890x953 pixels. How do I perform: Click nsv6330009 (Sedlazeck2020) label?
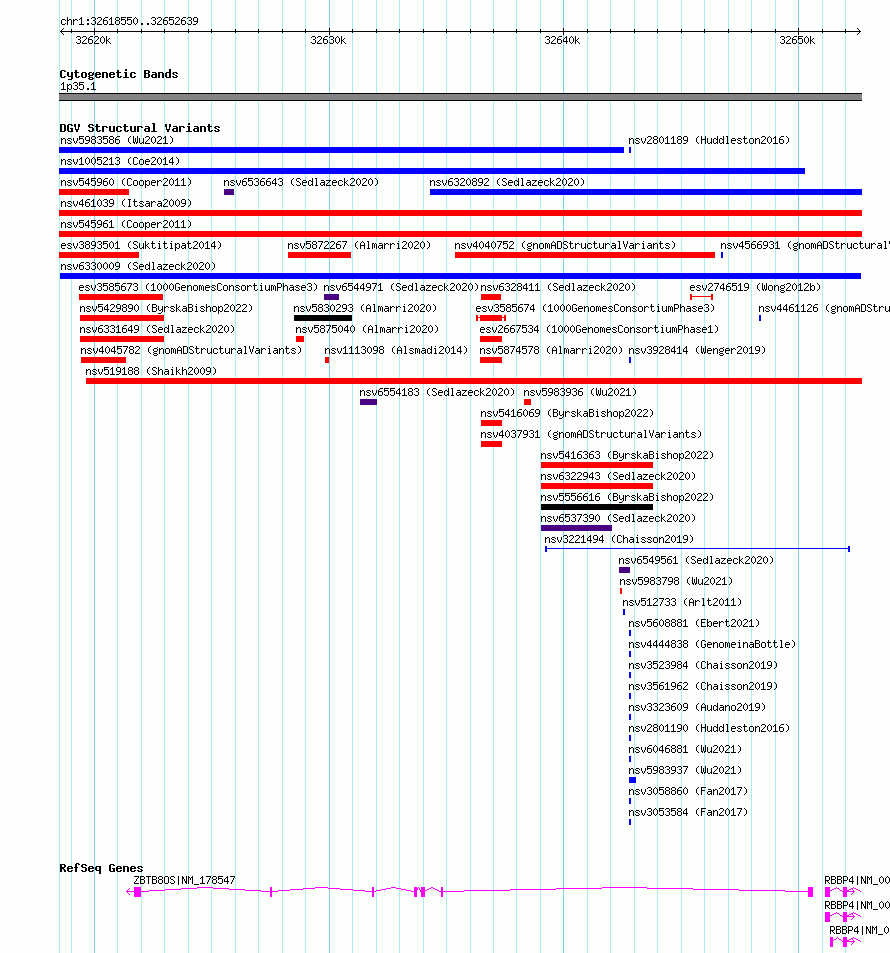[x=138, y=266]
